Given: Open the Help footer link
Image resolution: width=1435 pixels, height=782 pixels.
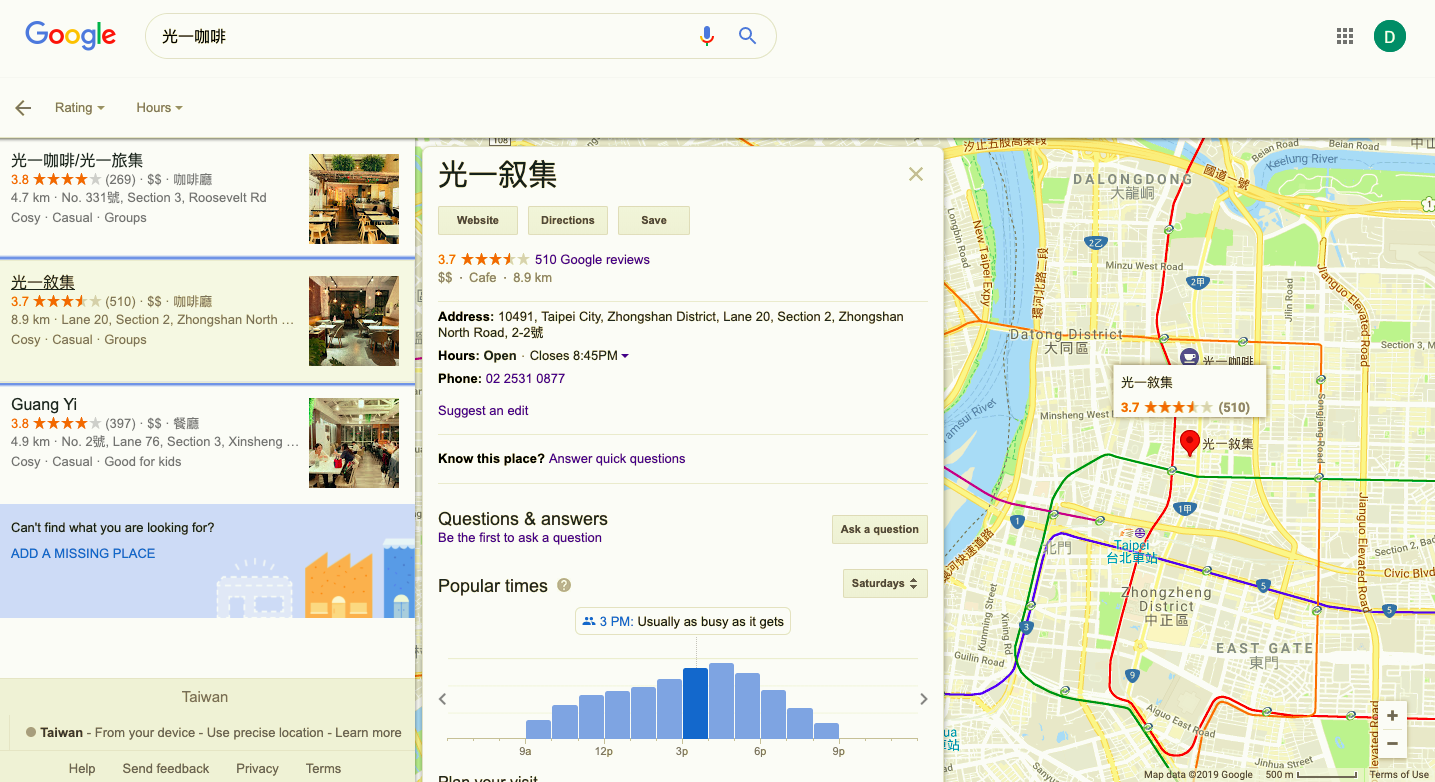Looking at the screenshot, I should click(x=82, y=769).
